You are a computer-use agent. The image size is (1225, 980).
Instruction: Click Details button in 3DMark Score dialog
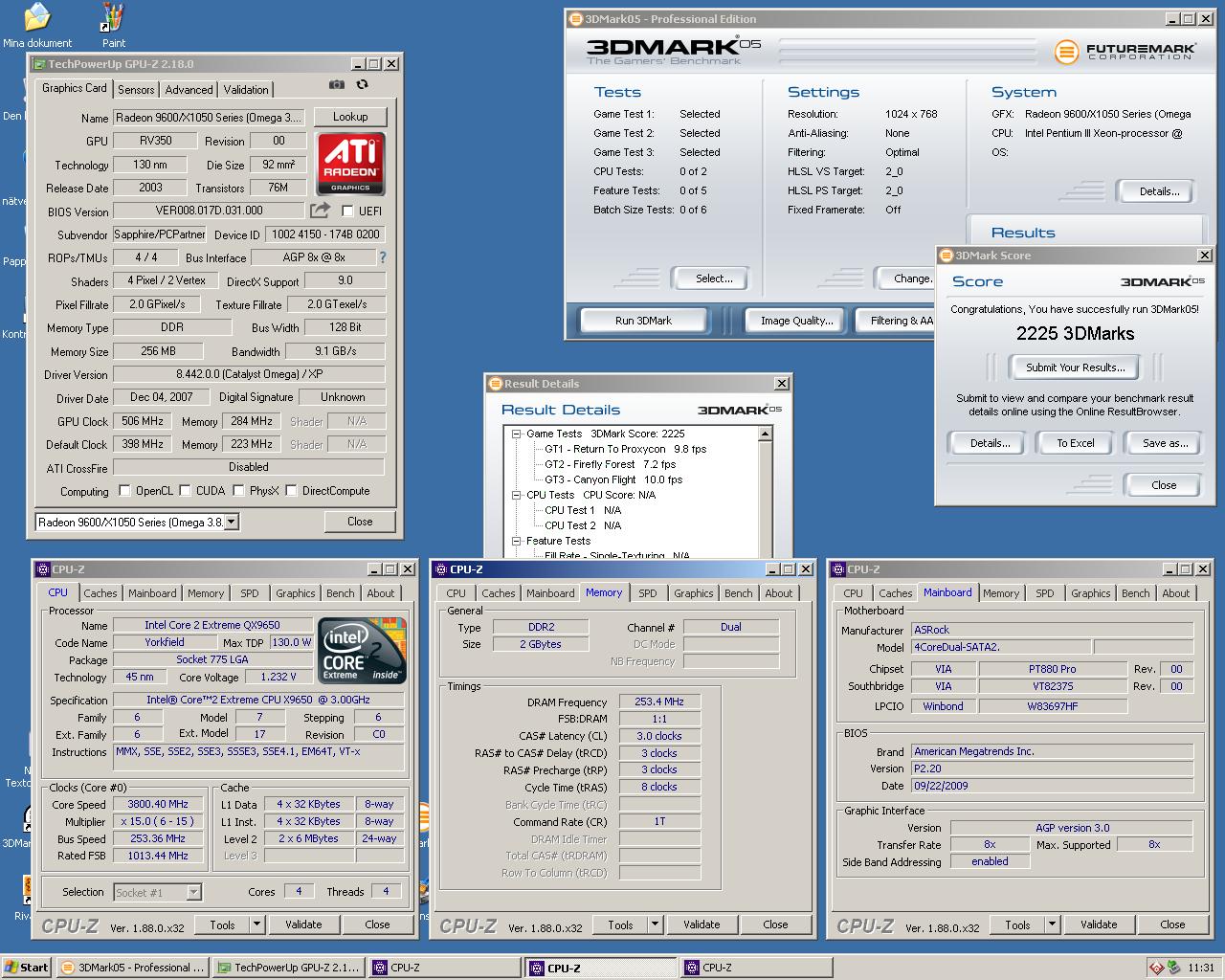[x=990, y=443]
